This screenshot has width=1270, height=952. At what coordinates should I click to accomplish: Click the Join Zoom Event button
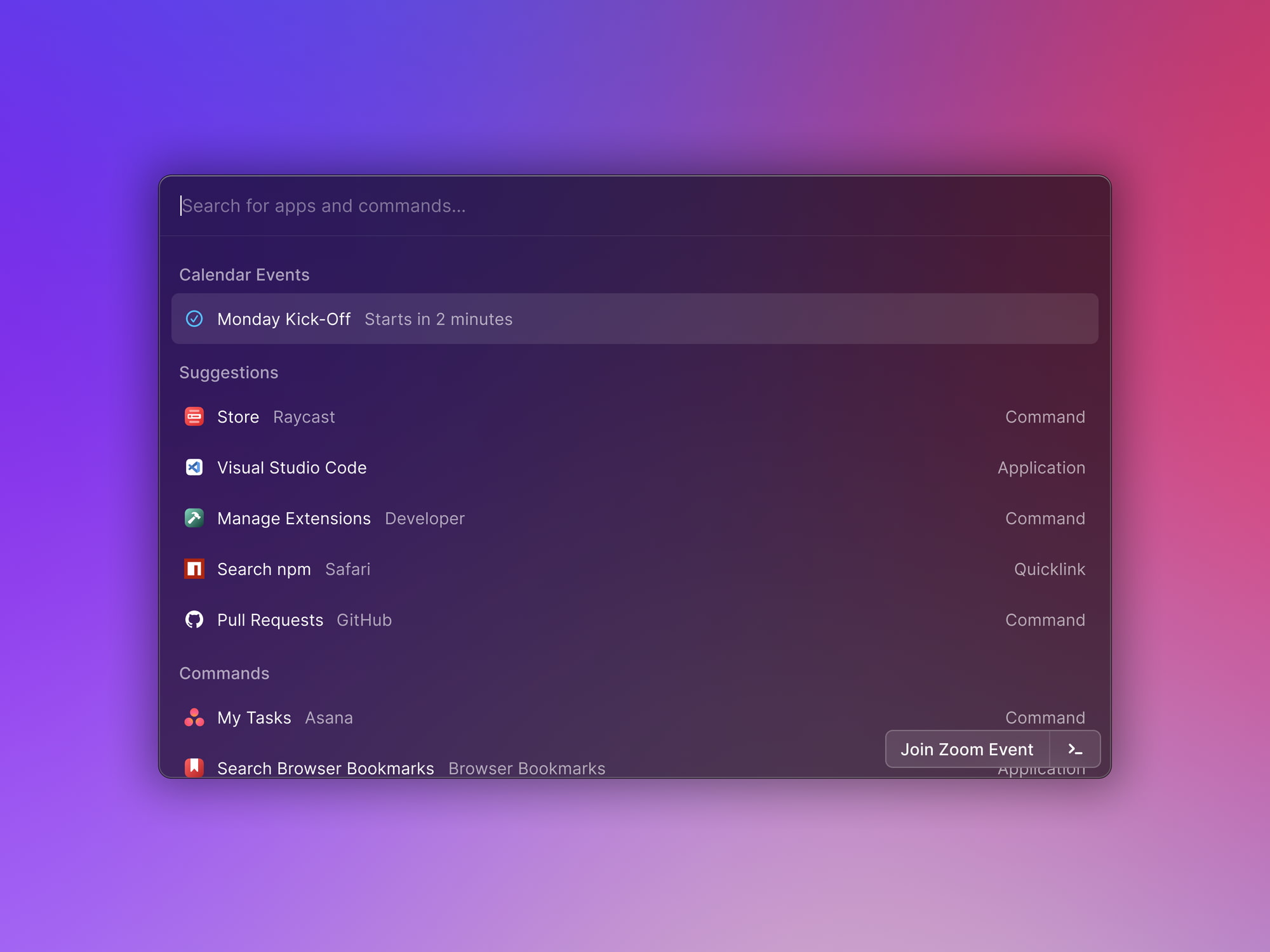coord(967,750)
